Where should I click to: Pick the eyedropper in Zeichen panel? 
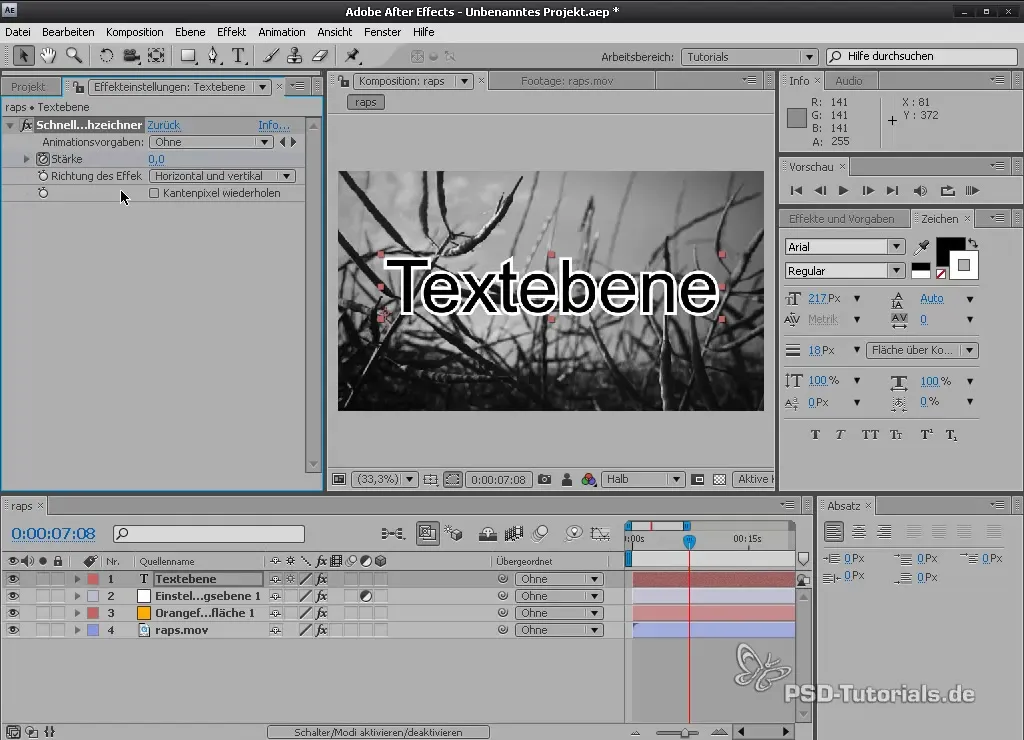[922, 247]
